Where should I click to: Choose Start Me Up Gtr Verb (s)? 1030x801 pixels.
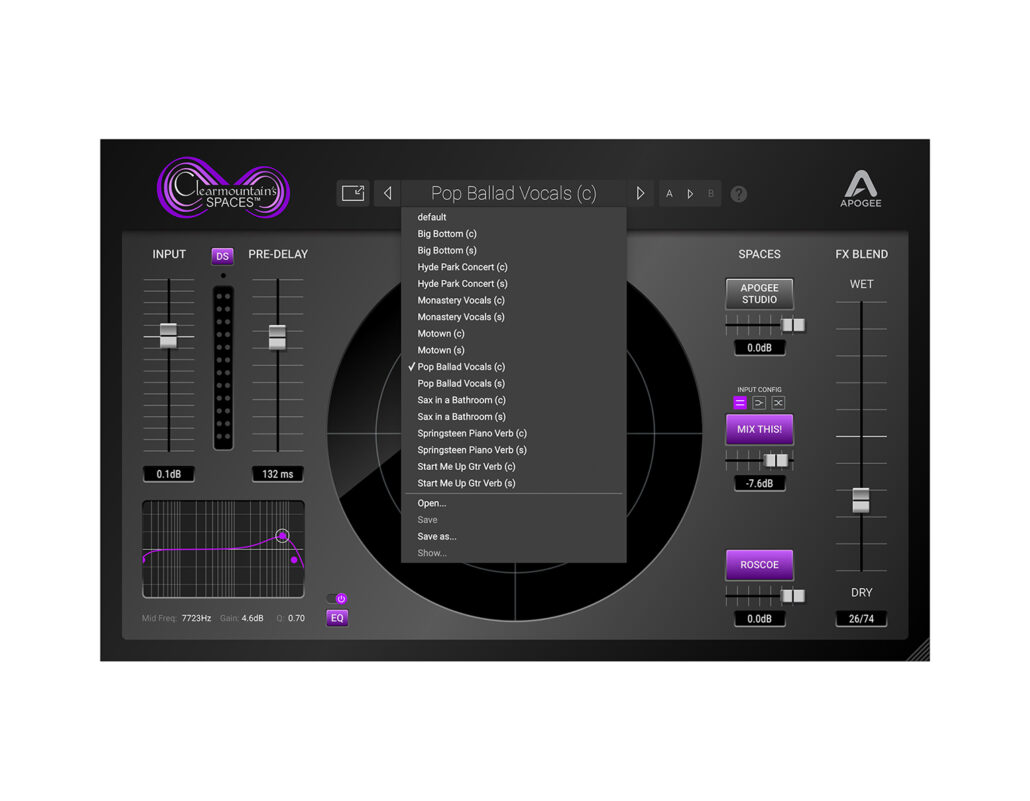pyautogui.click(x=514, y=484)
